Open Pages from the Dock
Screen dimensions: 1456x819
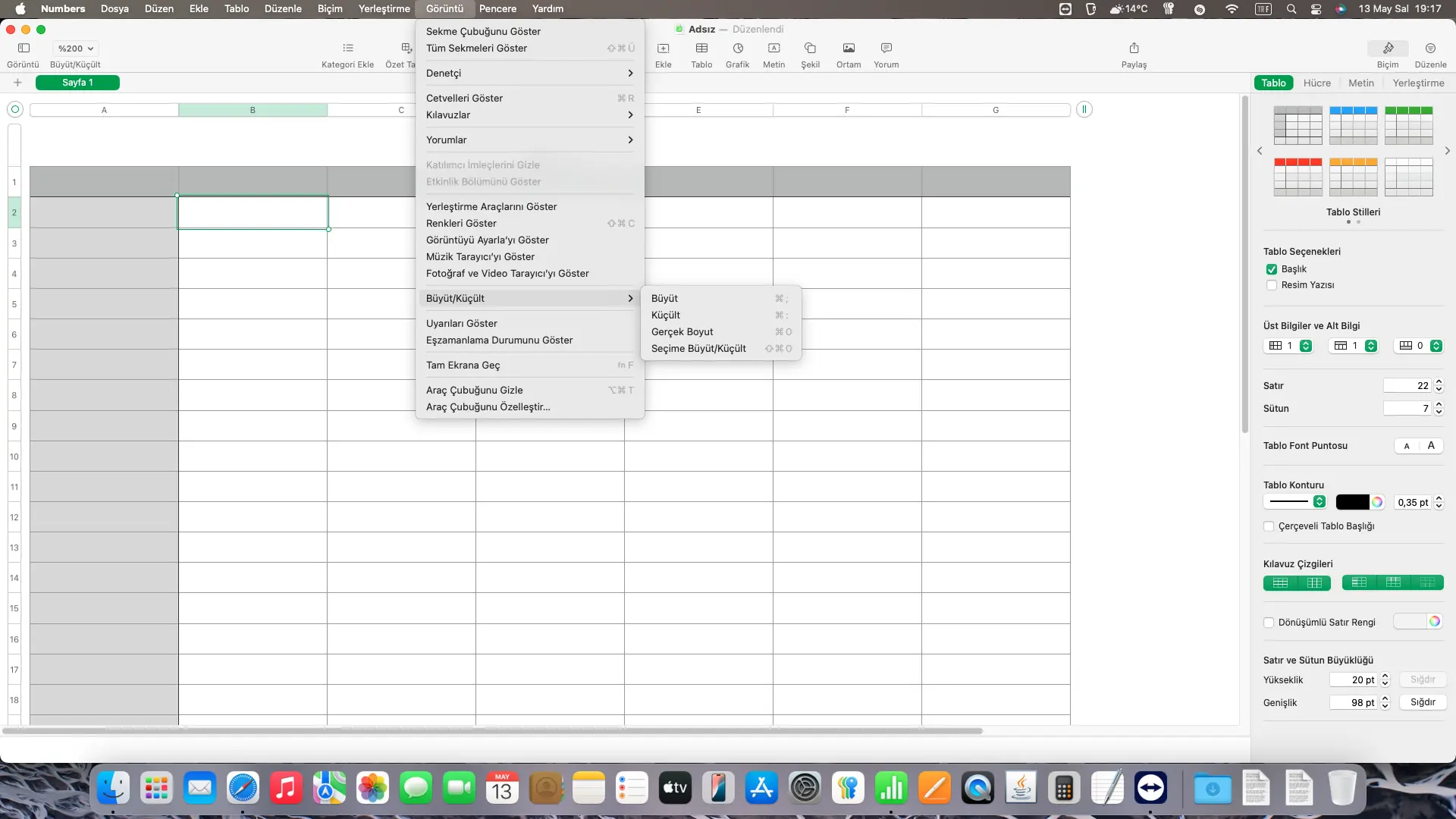tap(934, 789)
